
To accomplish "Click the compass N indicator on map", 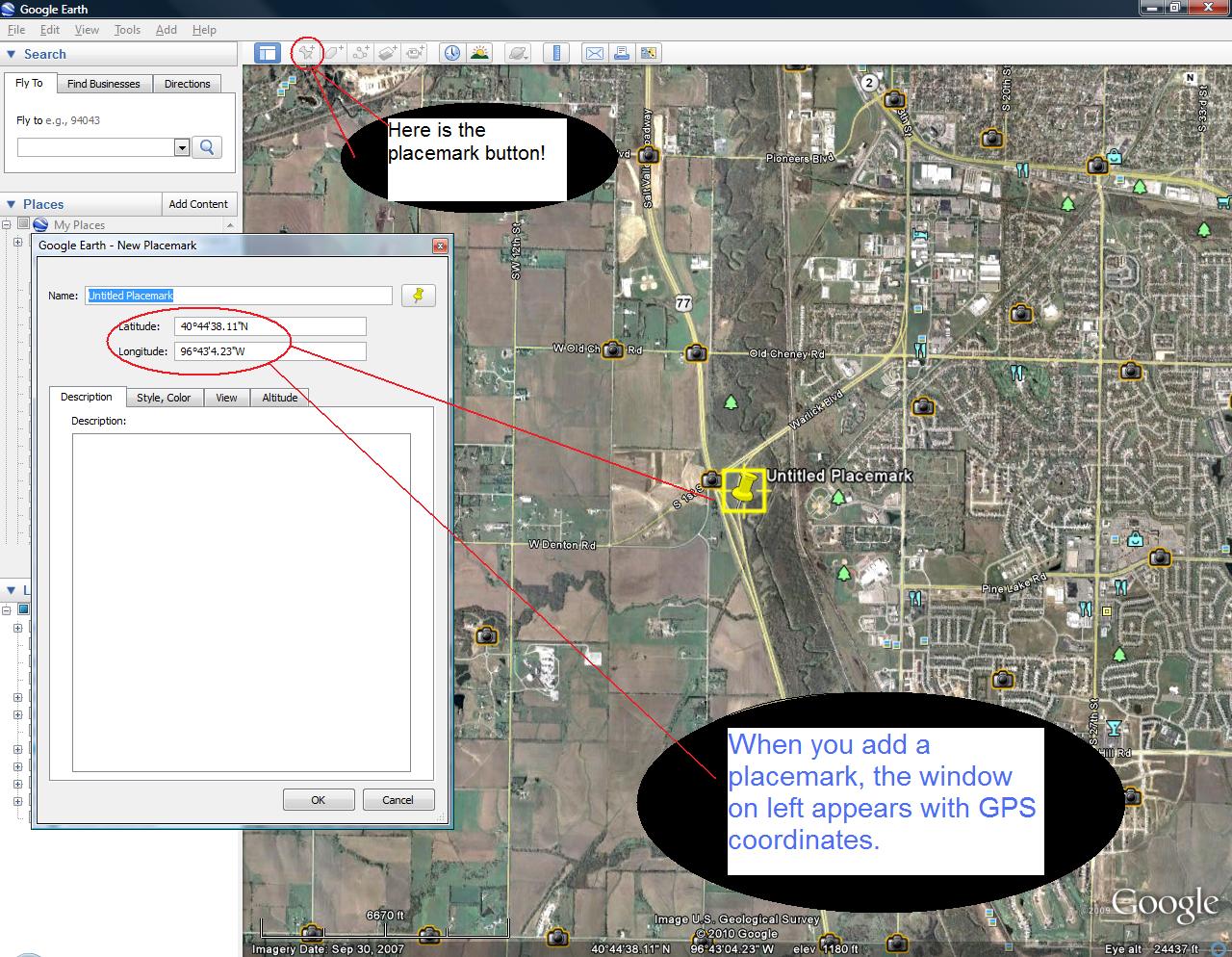I will coord(1190,77).
